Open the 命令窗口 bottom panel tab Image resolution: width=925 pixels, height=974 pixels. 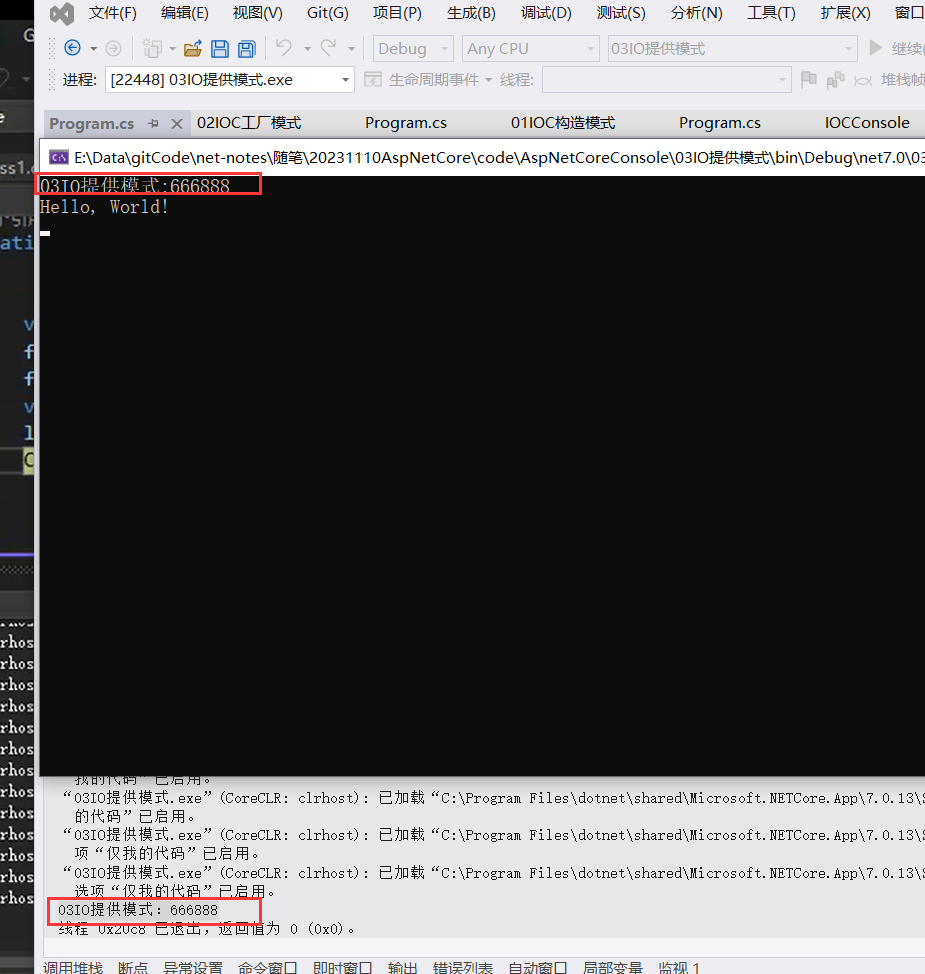click(268, 967)
